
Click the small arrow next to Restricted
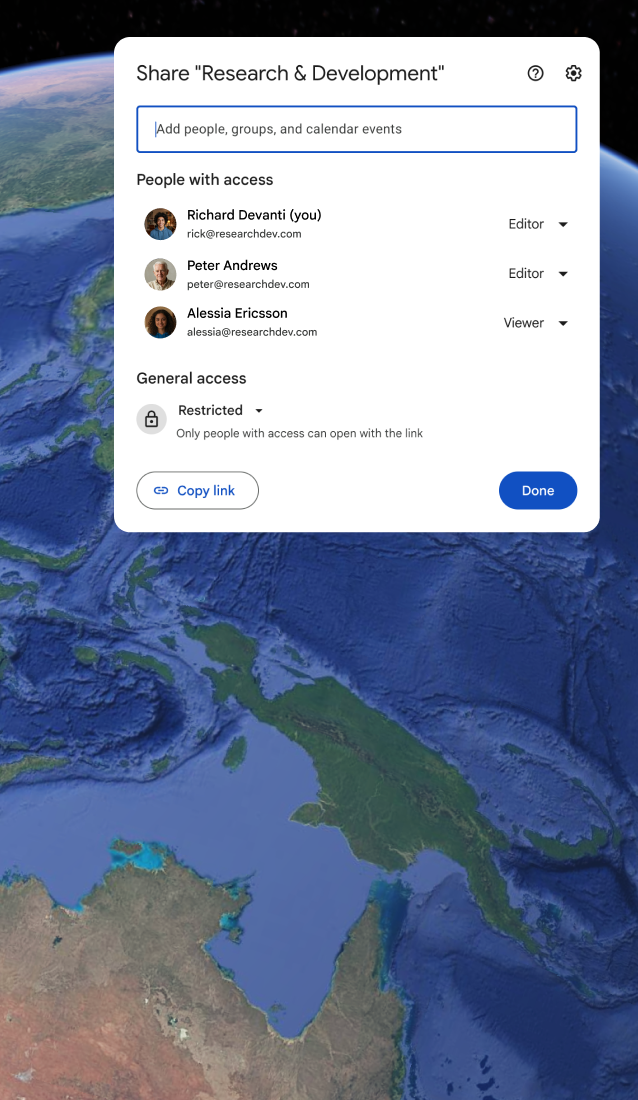[259, 411]
